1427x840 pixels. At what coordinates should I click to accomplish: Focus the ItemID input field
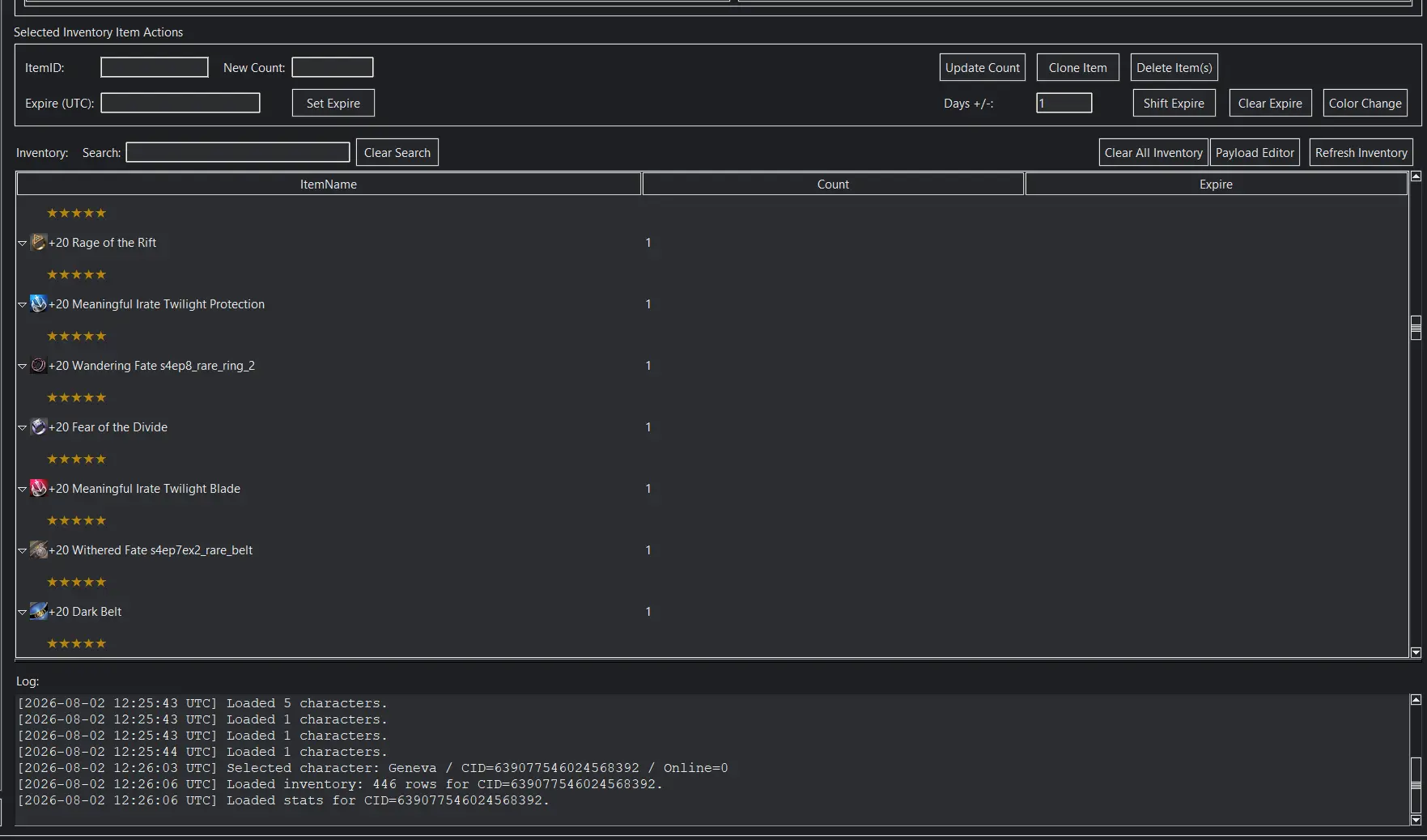click(x=154, y=67)
